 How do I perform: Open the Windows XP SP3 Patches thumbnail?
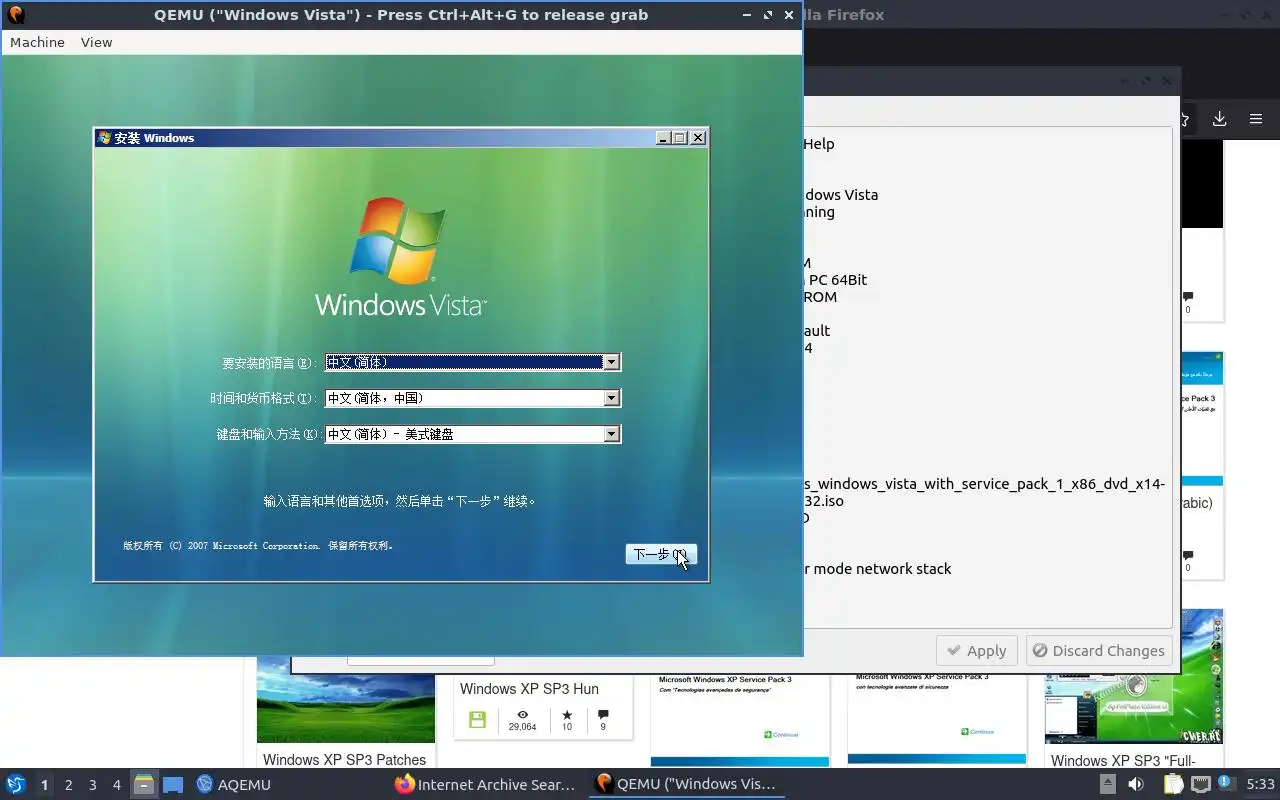click(346, 700)
